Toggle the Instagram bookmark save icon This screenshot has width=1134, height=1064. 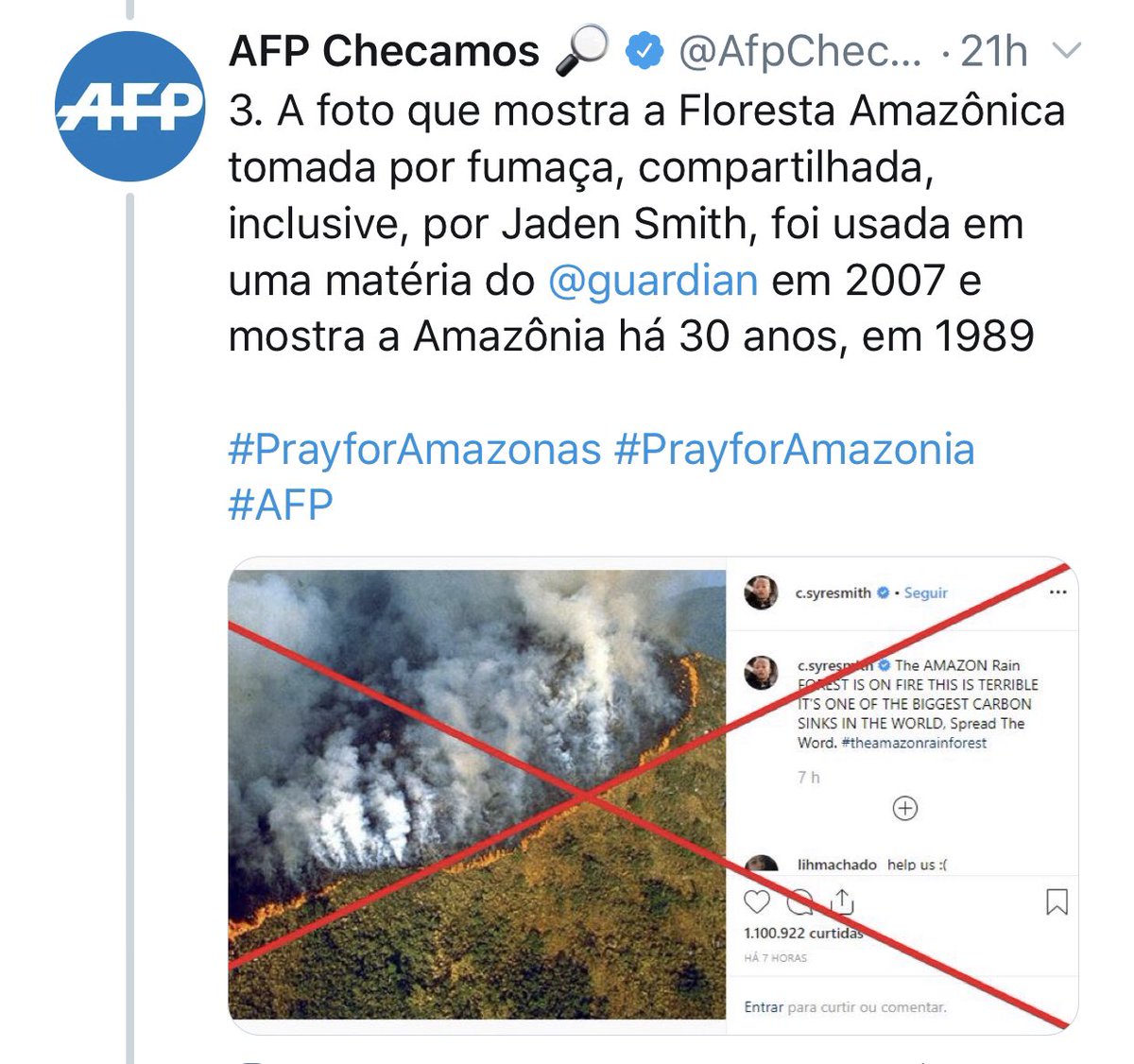coord(1057,901)
